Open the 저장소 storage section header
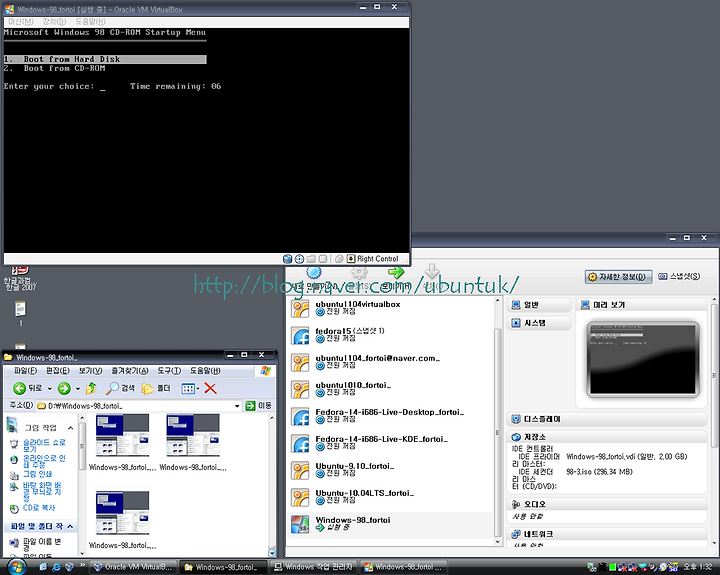Image resolution: width=720 pixels, height=575 pixels. pos(607,437)
